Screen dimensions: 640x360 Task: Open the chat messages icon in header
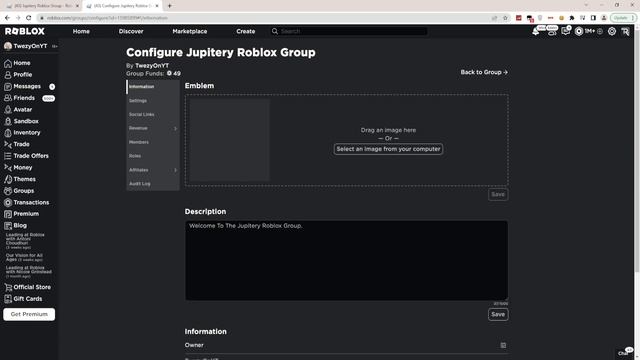pyautogui.click(x=565, y=31)
